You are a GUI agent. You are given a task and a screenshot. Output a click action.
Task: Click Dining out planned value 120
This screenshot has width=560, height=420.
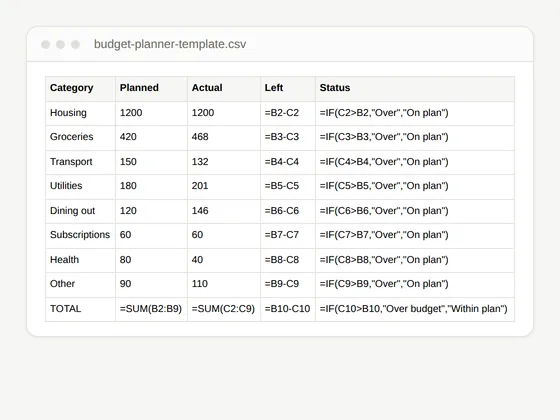coord(151,211)
